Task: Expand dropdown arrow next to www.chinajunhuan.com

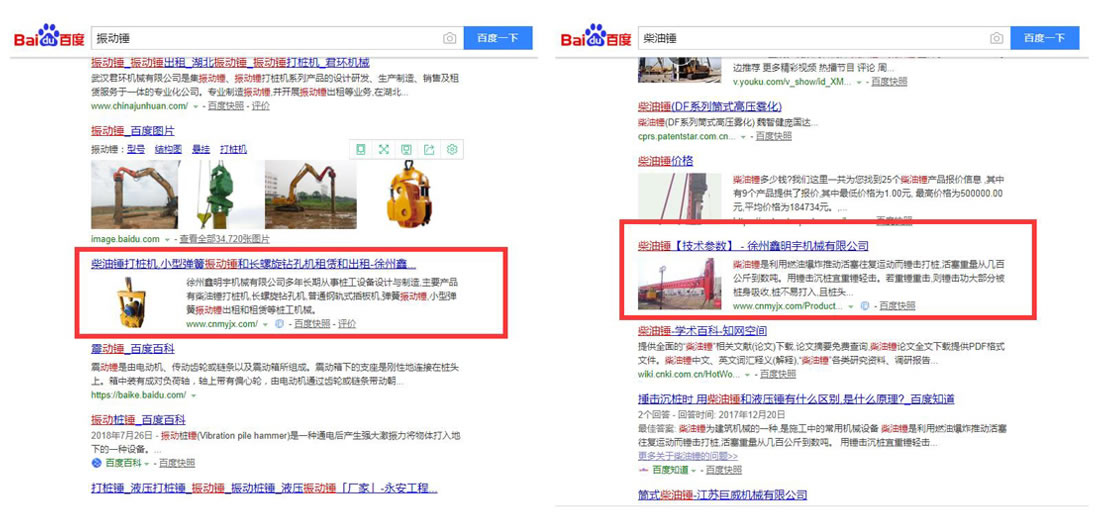Action: click(197, 106)
